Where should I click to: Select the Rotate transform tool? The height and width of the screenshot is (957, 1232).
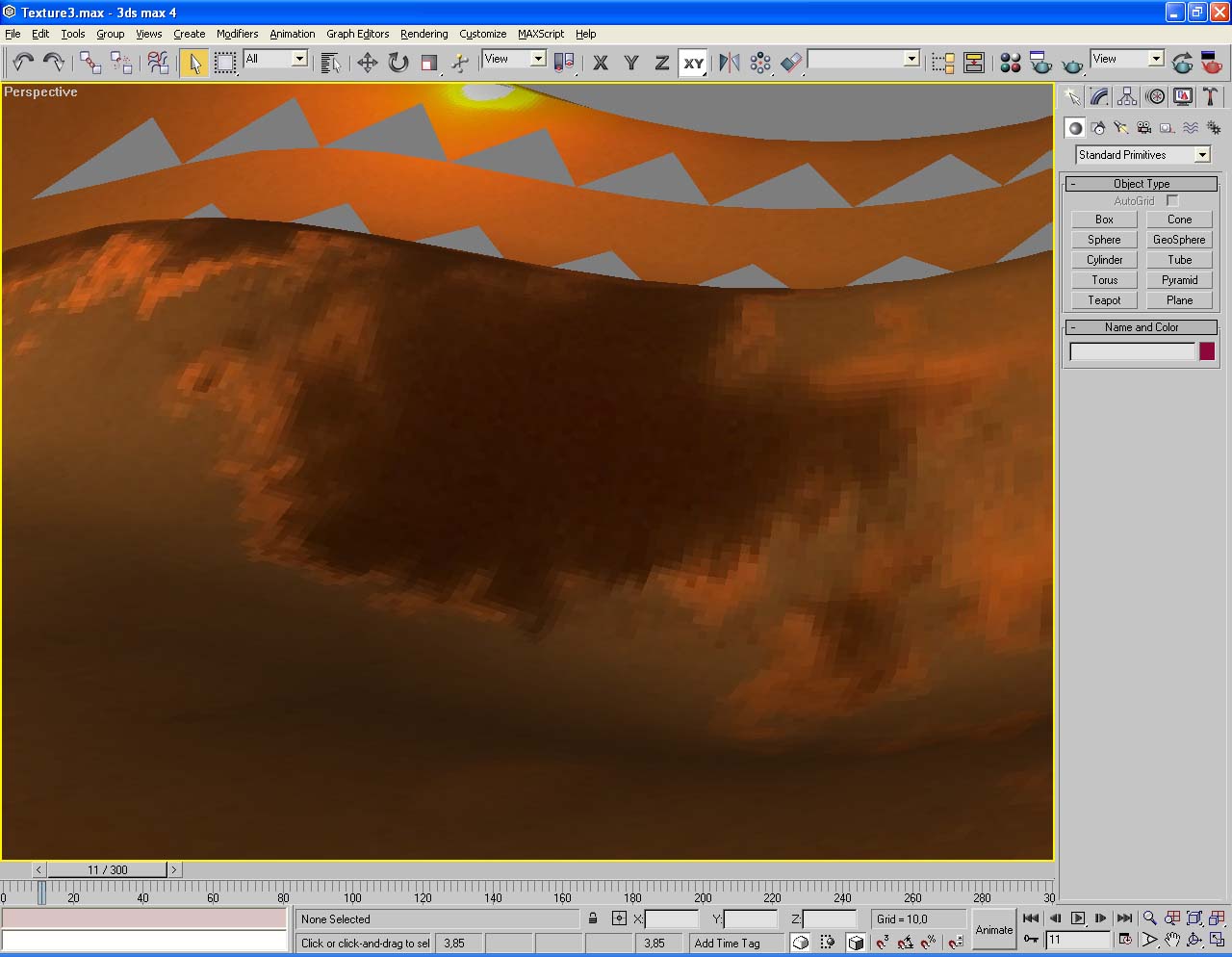[398, 63]
